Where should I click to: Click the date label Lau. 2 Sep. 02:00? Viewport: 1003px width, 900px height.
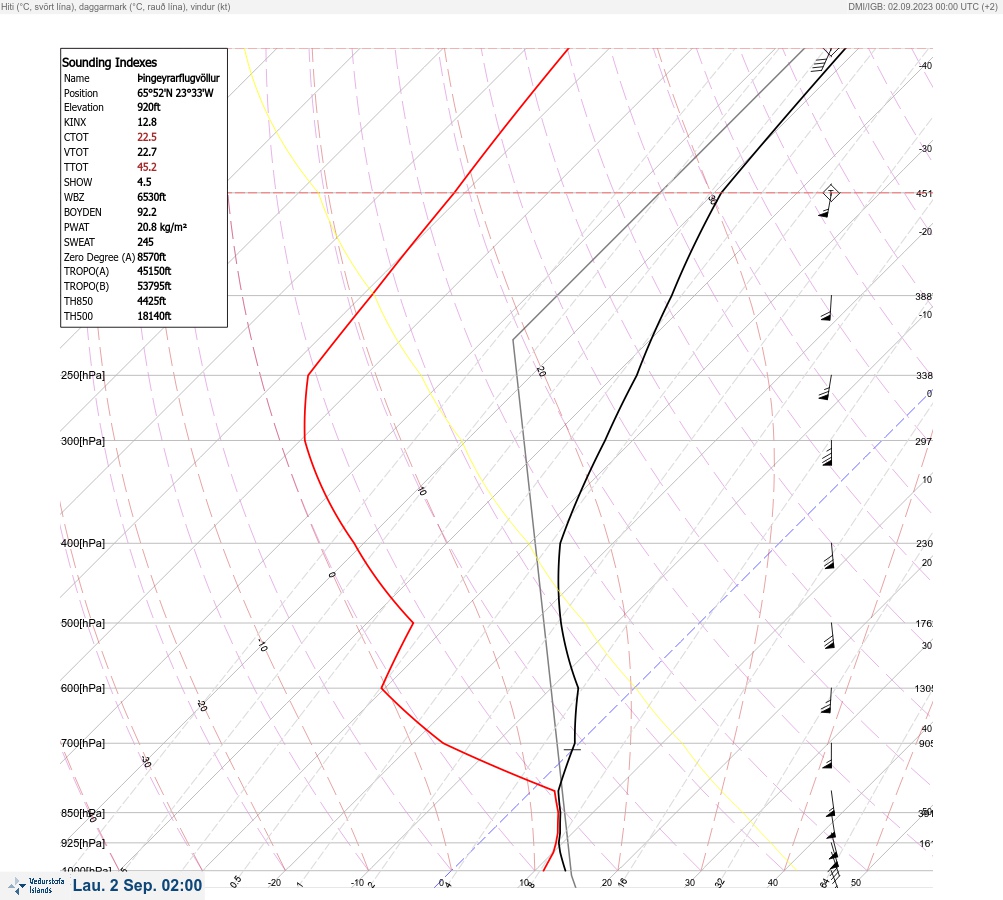click(x=138, y=885)
